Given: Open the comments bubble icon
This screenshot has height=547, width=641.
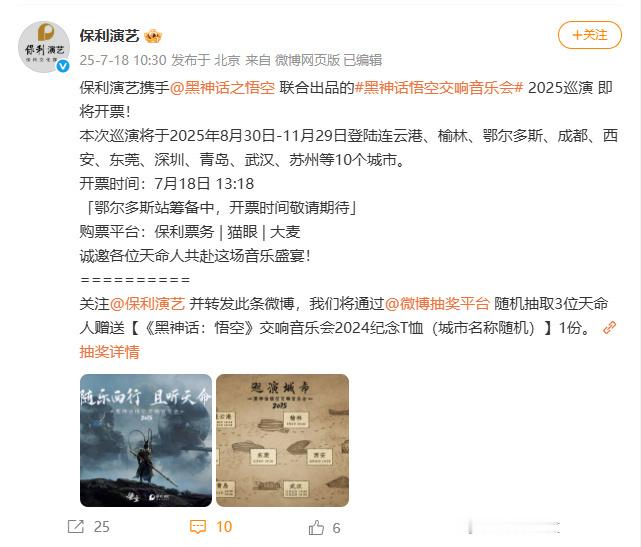Looking at the screenshot, I should tap(198, 527).
